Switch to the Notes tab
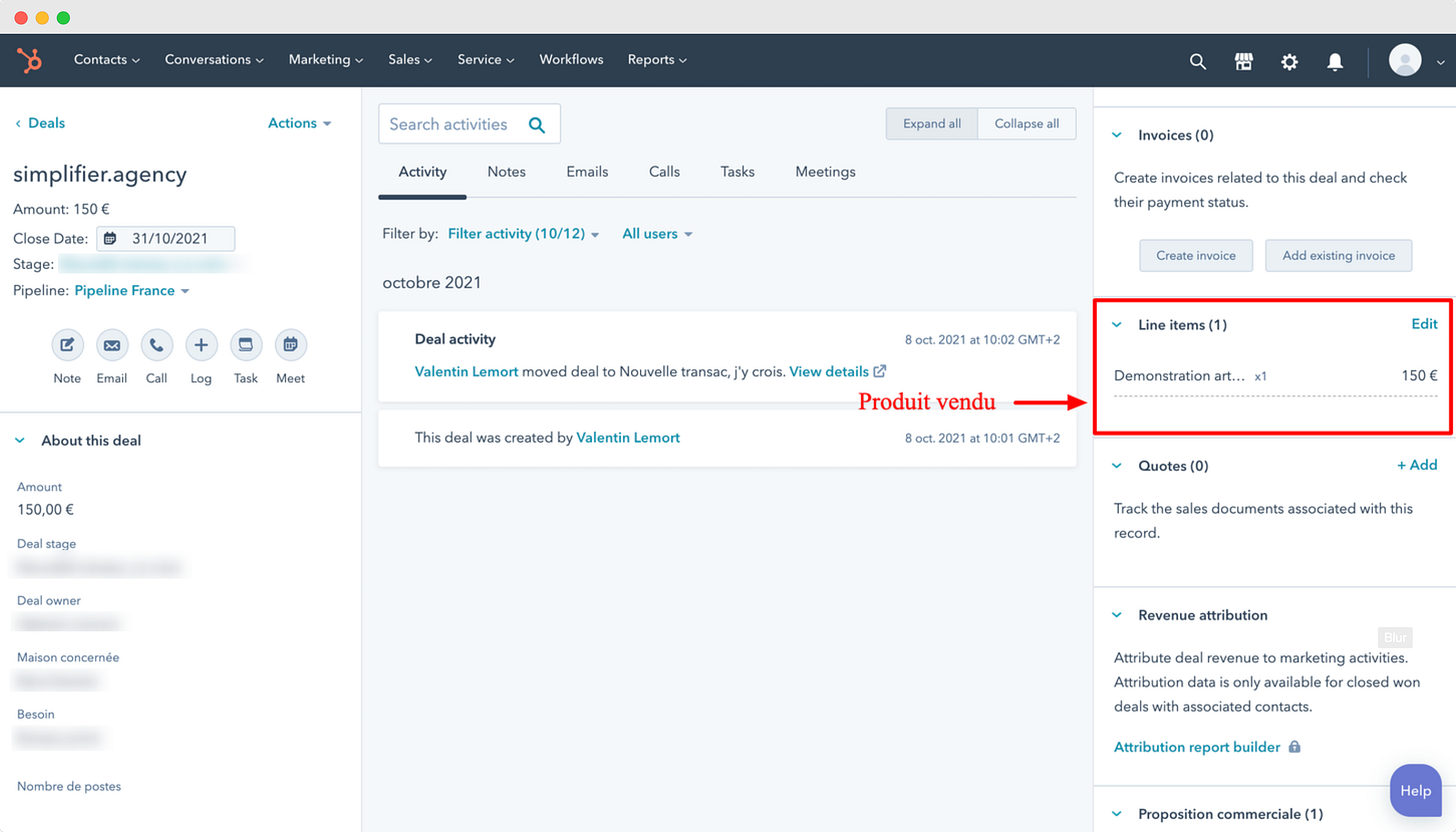 click(506, 172)
